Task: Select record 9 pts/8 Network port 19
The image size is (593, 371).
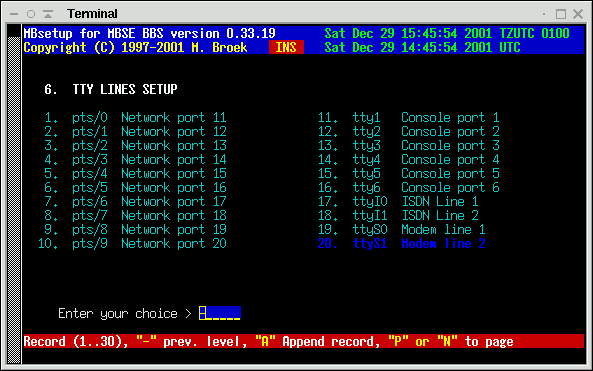Action: pos(136,230)
